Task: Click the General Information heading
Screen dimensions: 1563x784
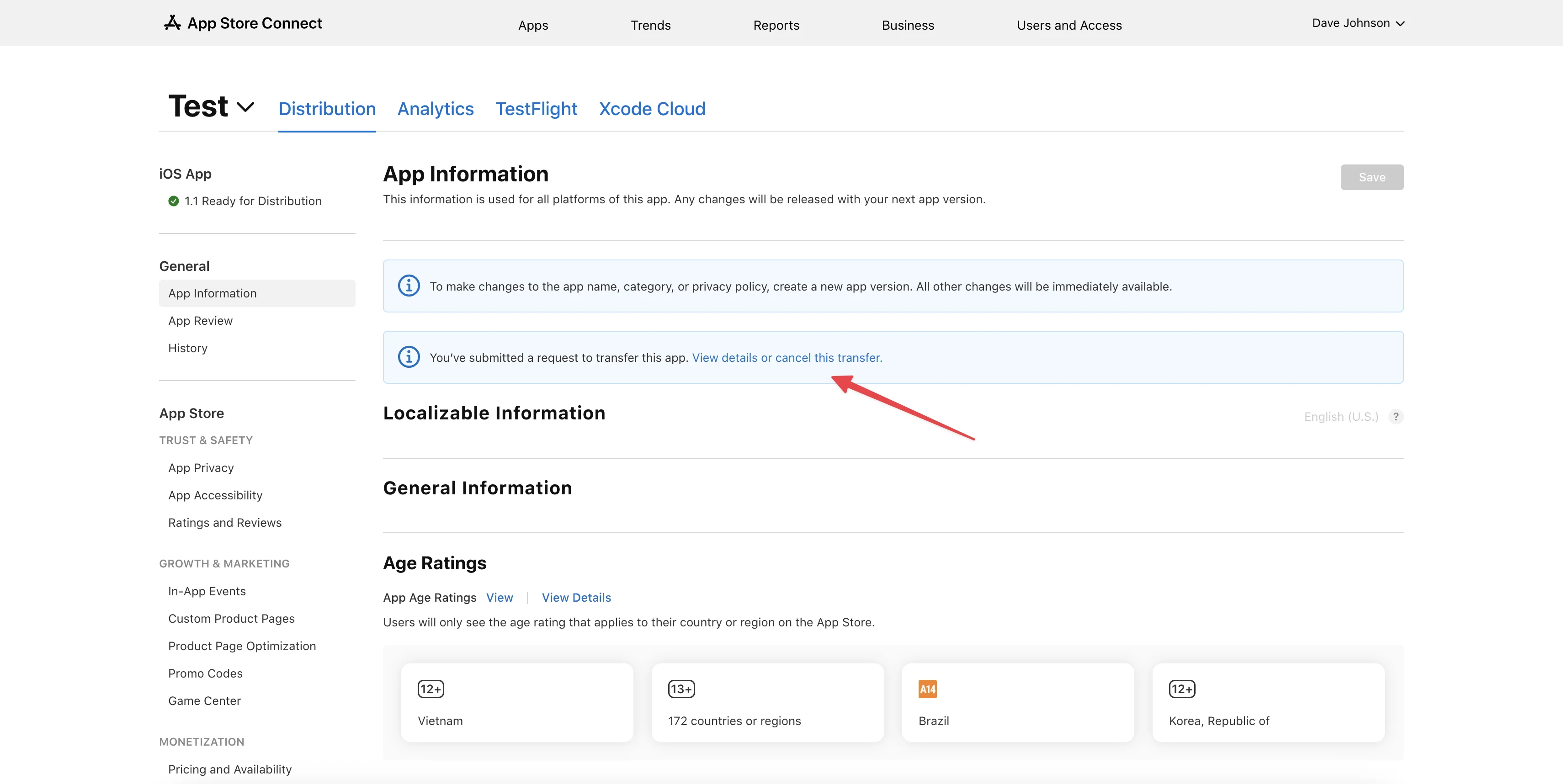Action: pos(478,488)
